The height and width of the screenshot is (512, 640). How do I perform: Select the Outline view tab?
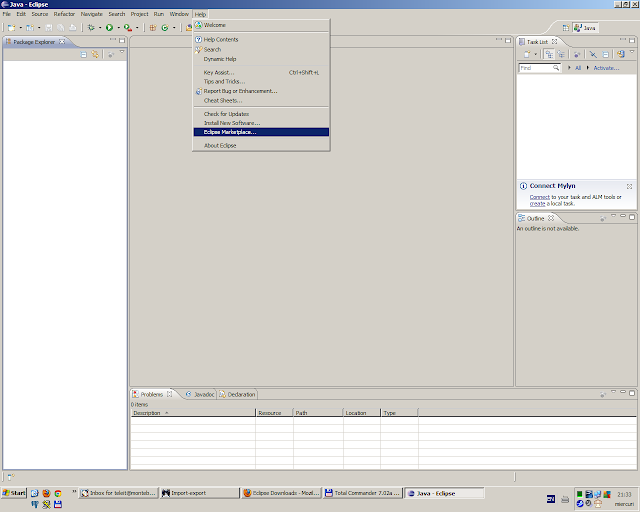tap(536, 218)
